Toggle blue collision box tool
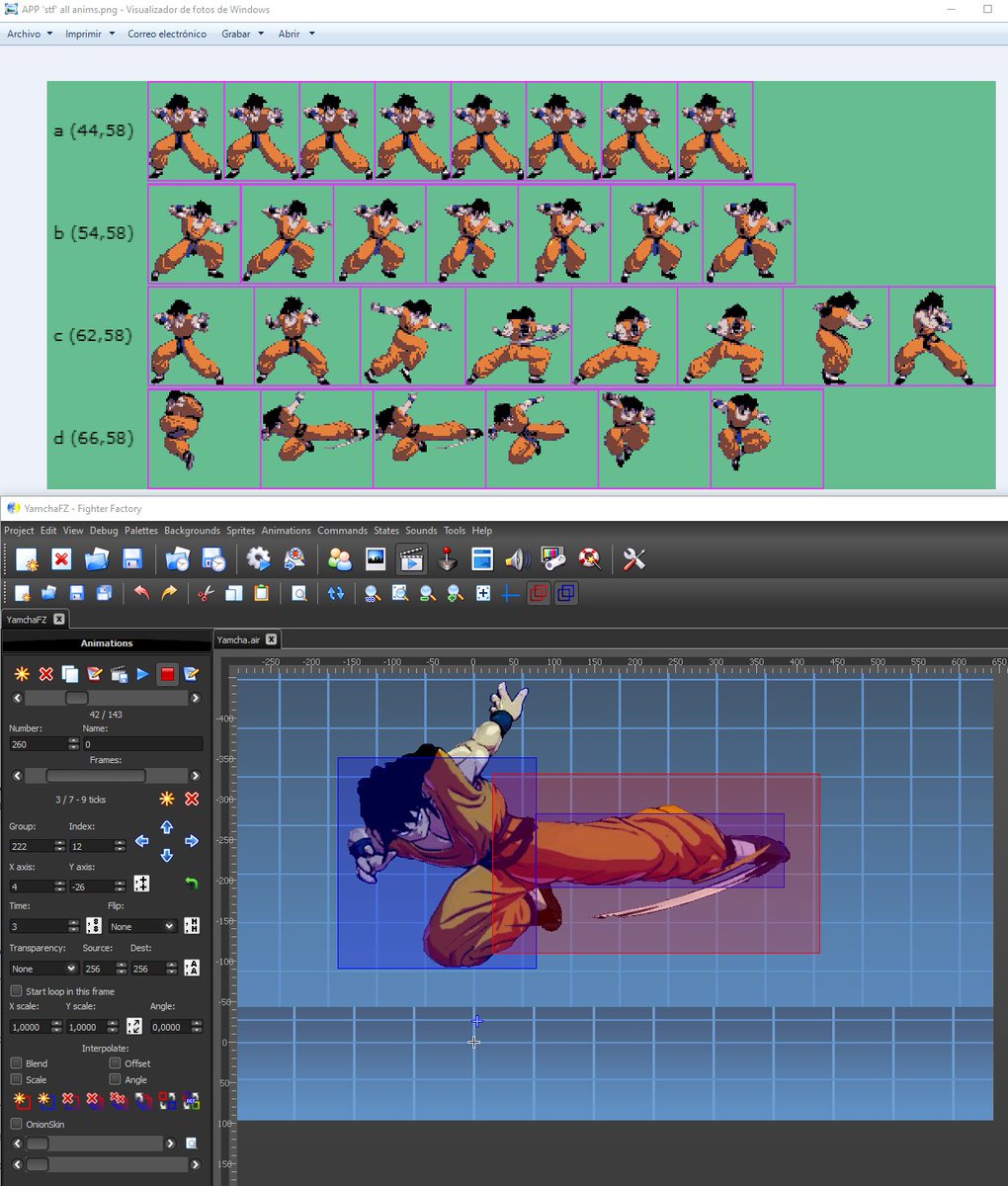This screenshot has width=1008, height=1186. click(565, 593)
